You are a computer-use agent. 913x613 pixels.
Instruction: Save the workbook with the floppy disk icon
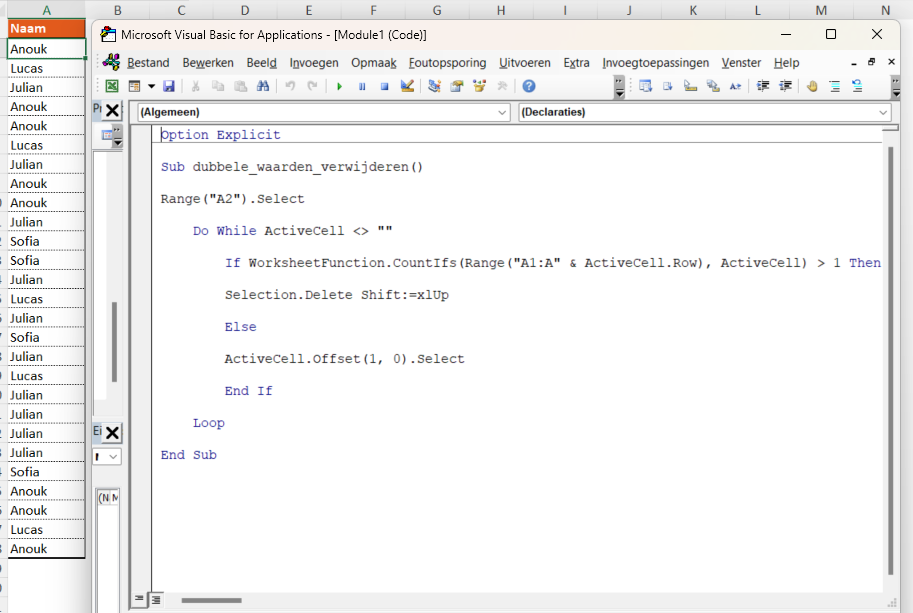coord(169,86)
